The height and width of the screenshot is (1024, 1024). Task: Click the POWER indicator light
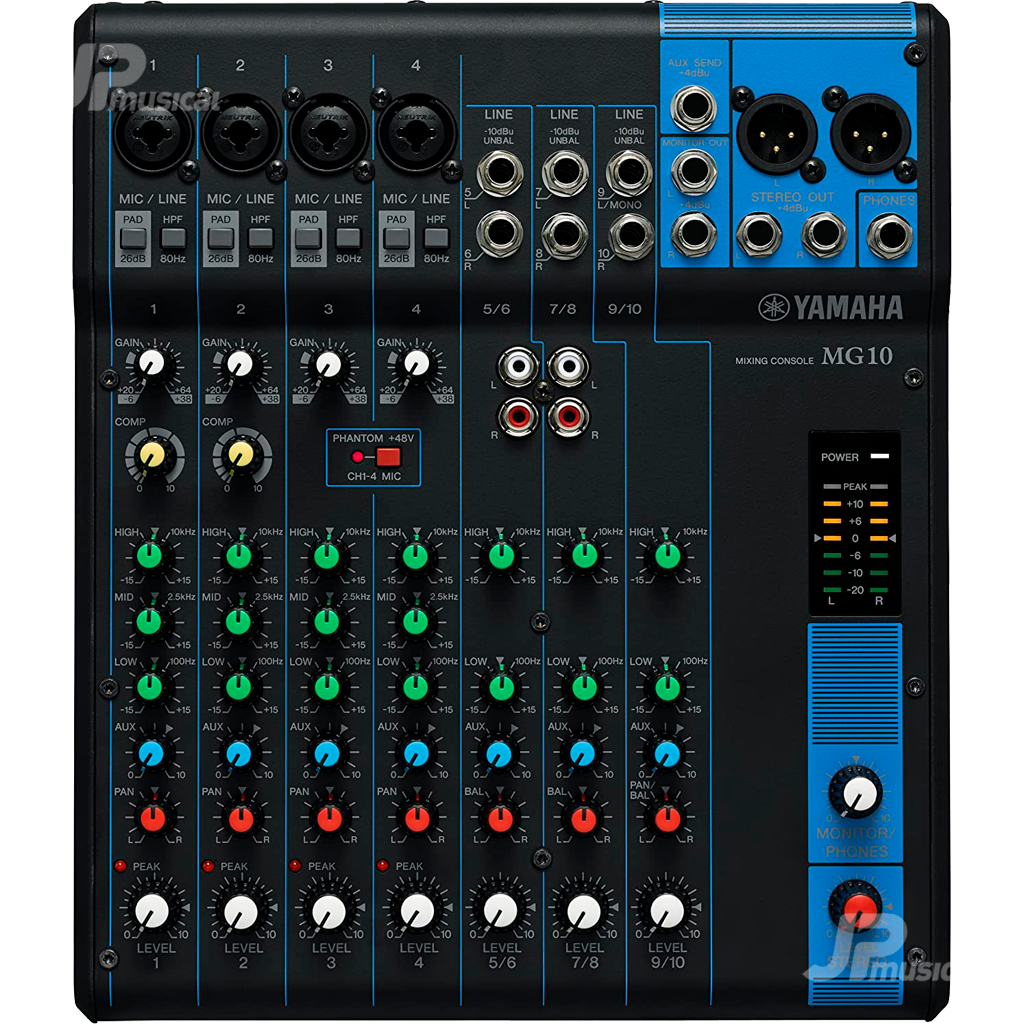[880, 456]
